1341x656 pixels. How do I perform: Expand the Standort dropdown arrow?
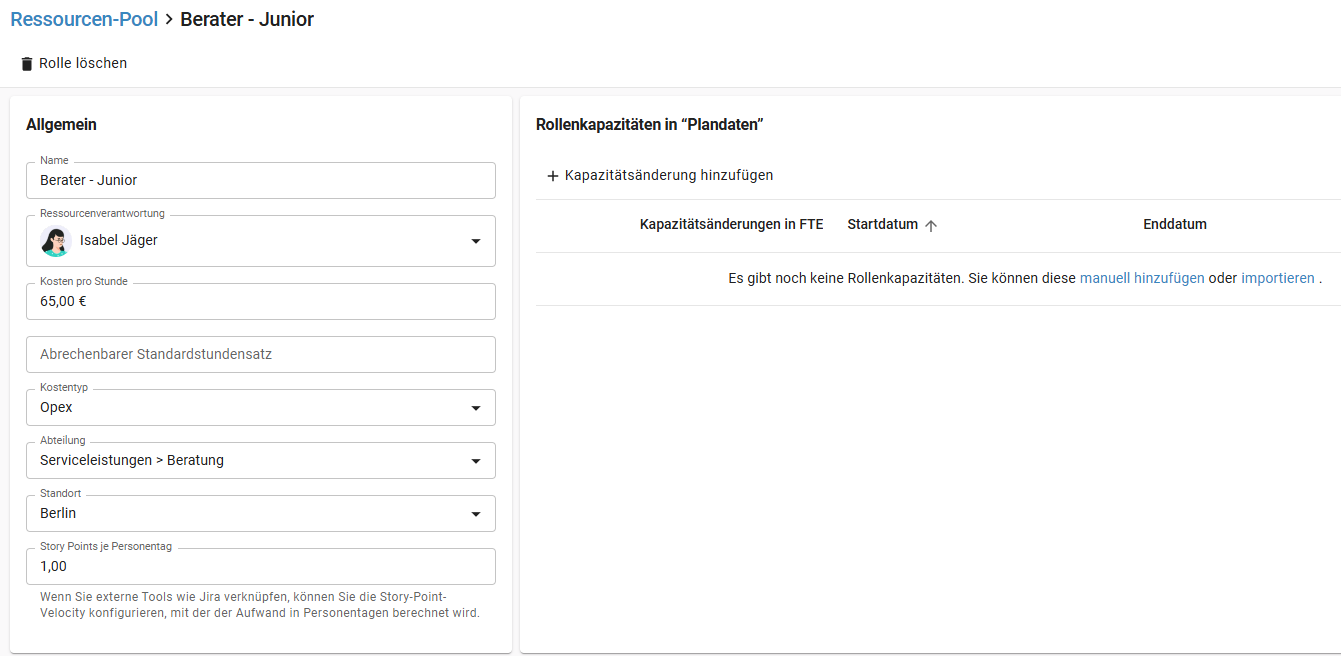coord(475,514)
